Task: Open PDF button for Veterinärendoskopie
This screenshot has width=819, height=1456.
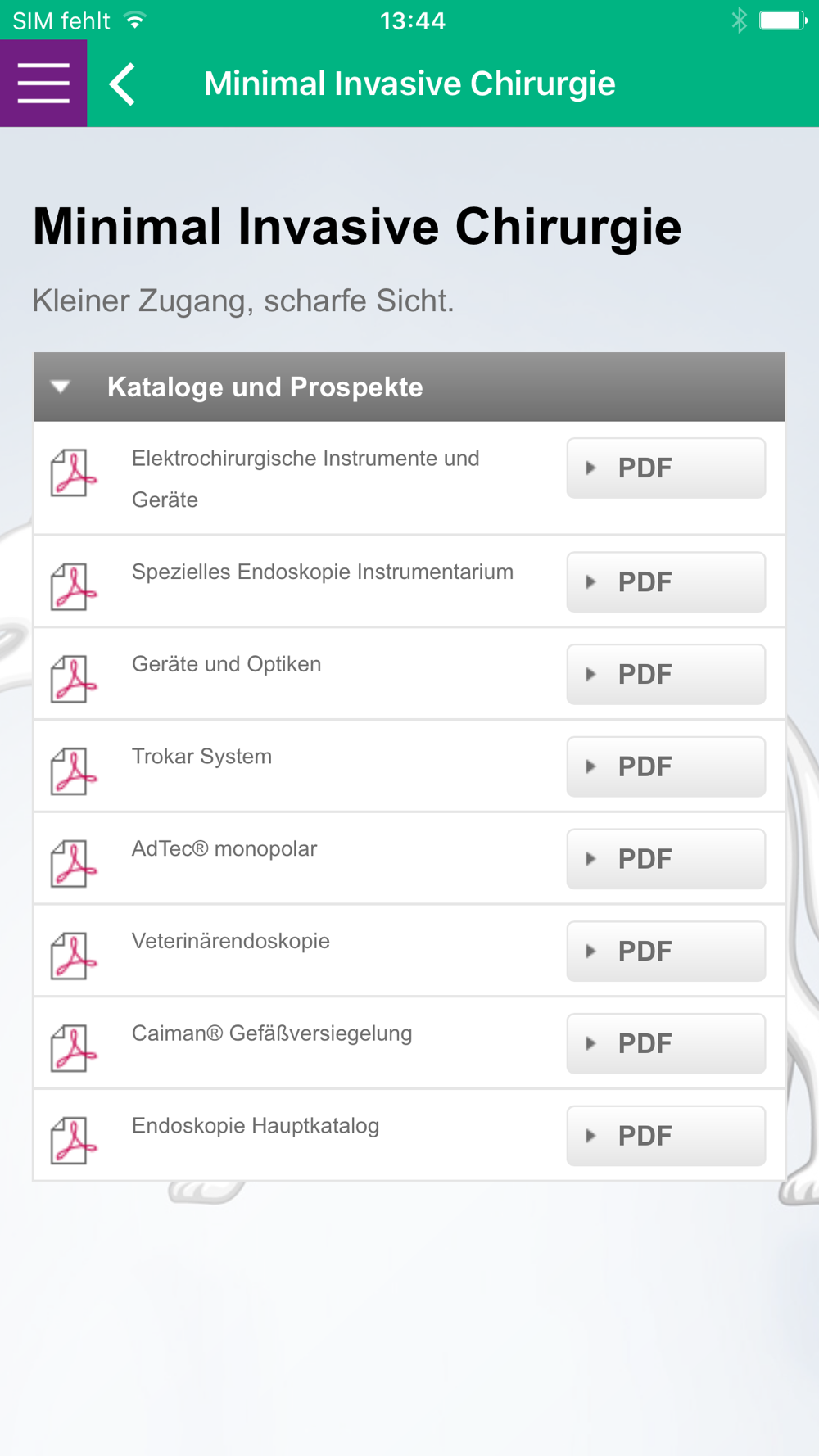Action: [666, 952]
